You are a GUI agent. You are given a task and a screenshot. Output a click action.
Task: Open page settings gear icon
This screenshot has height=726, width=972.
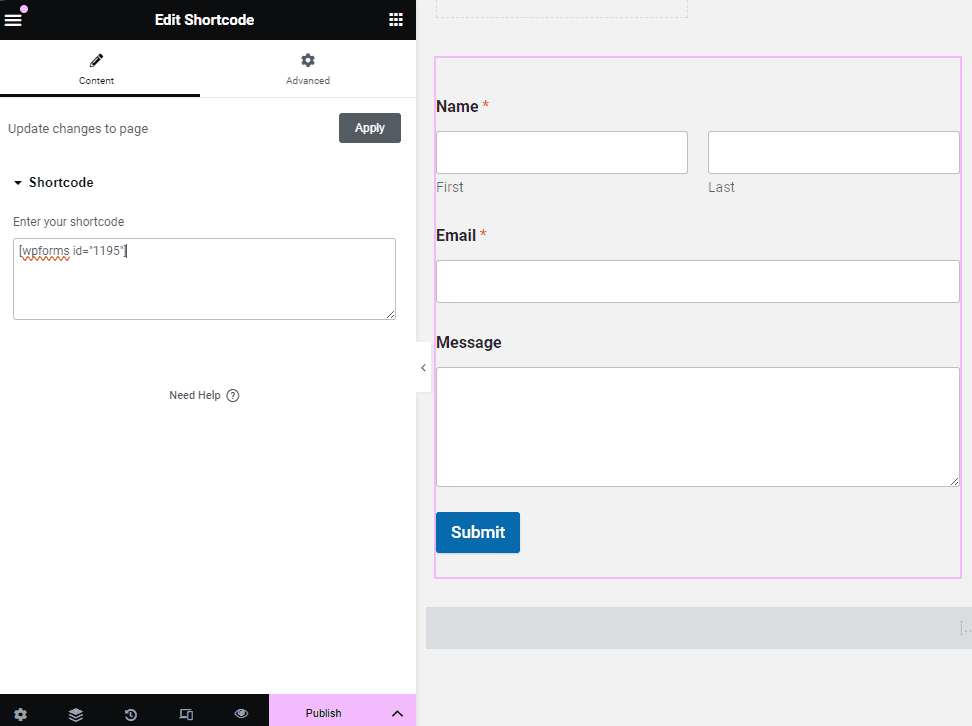point(20,714)
